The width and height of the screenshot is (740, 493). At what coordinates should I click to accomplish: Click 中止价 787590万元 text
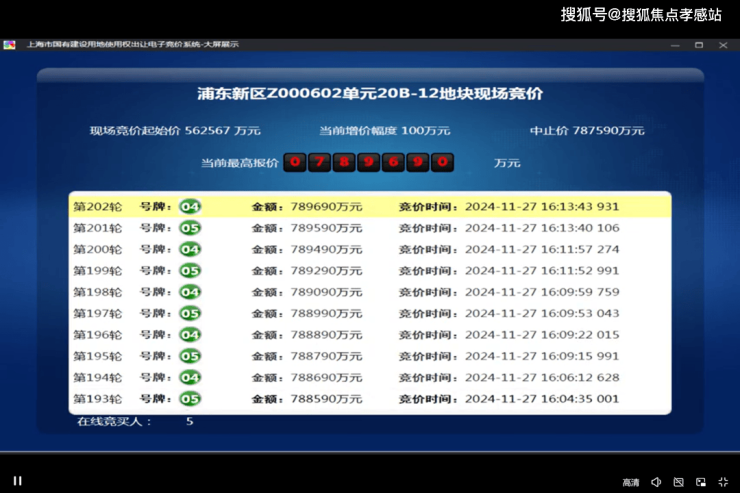coord(587,131)
